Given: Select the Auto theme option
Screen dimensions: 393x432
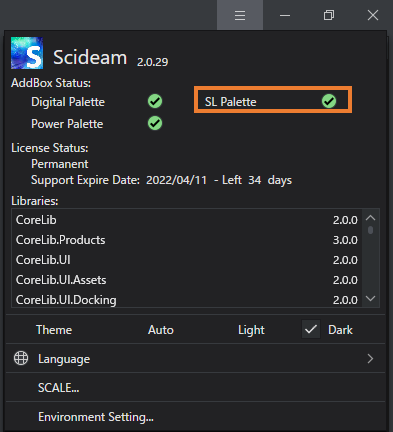Looking at the screenshot, I should click(x=161, y=330).
